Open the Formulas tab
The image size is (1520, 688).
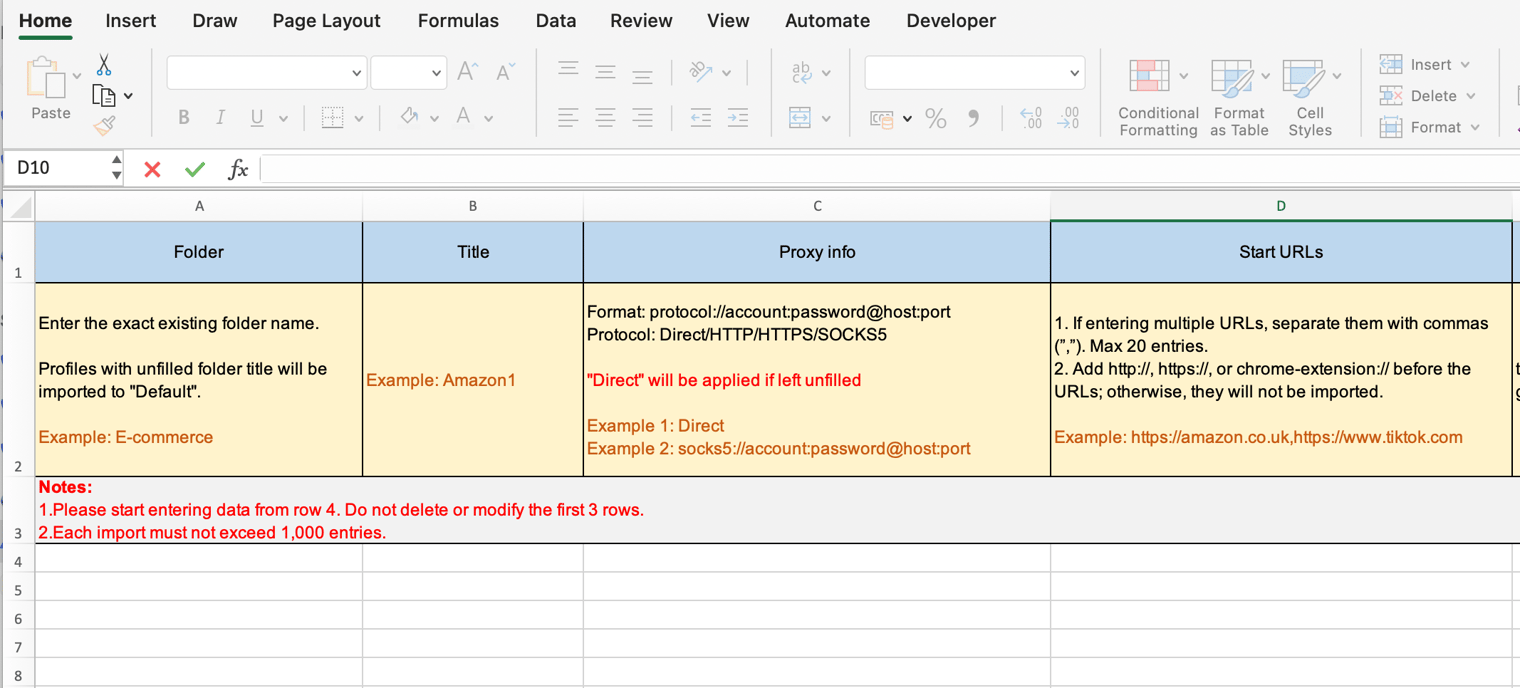[x=458, y=20]
